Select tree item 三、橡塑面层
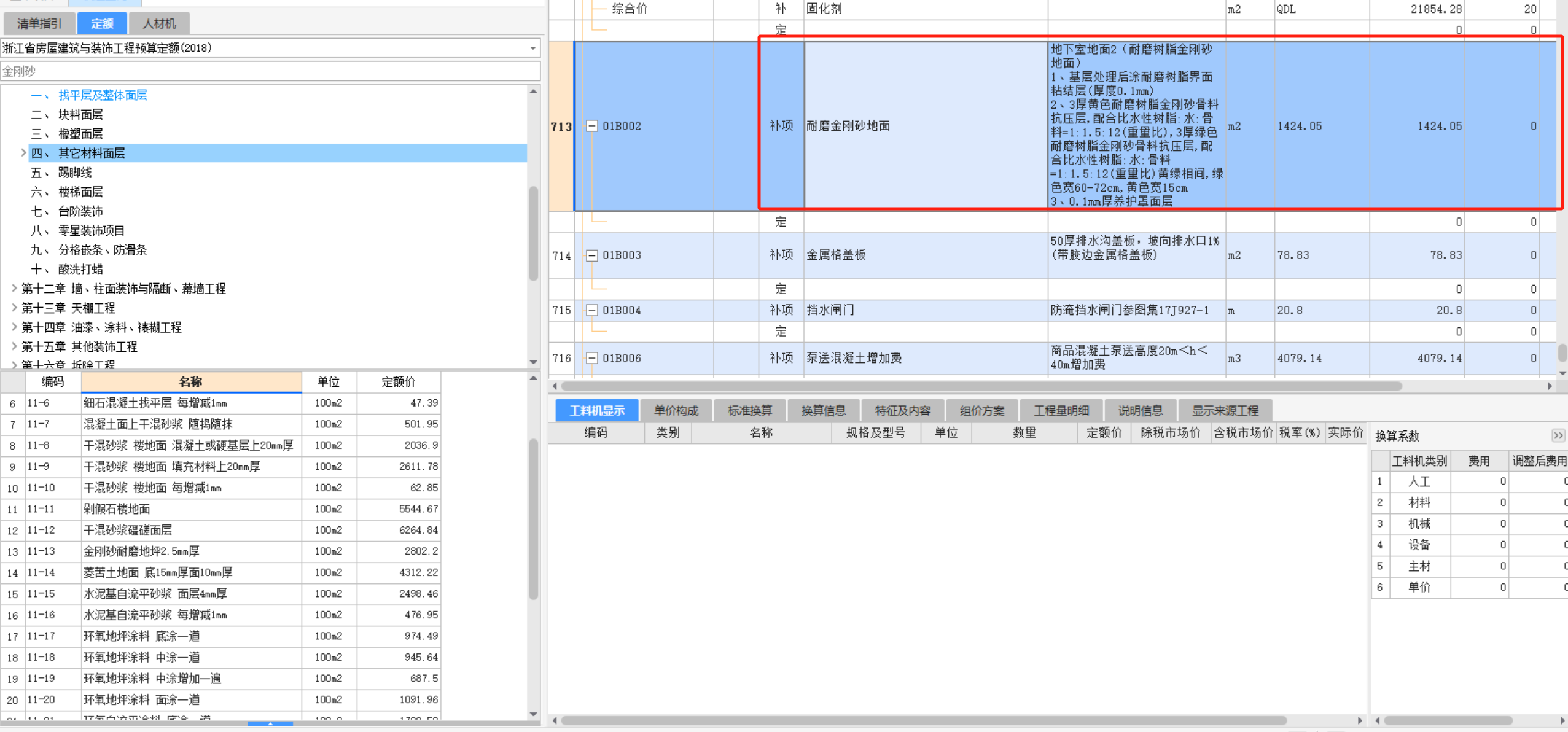1568x732 pixels. (67, 134)
